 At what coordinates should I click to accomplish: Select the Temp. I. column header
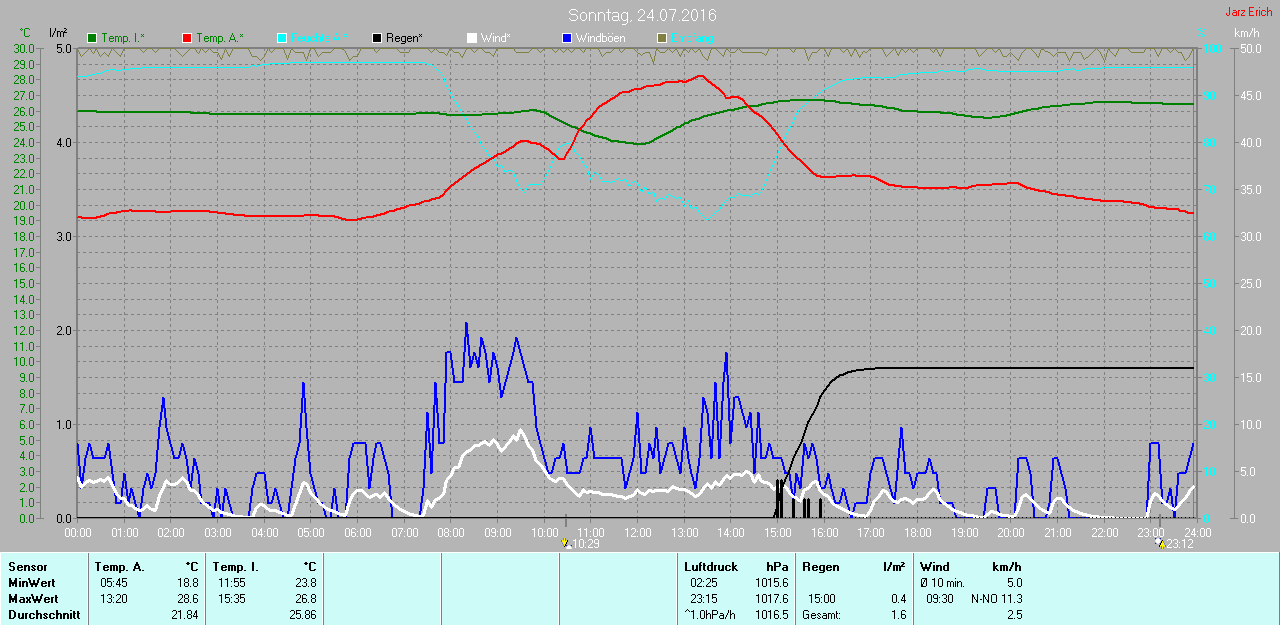click(235, 567)
